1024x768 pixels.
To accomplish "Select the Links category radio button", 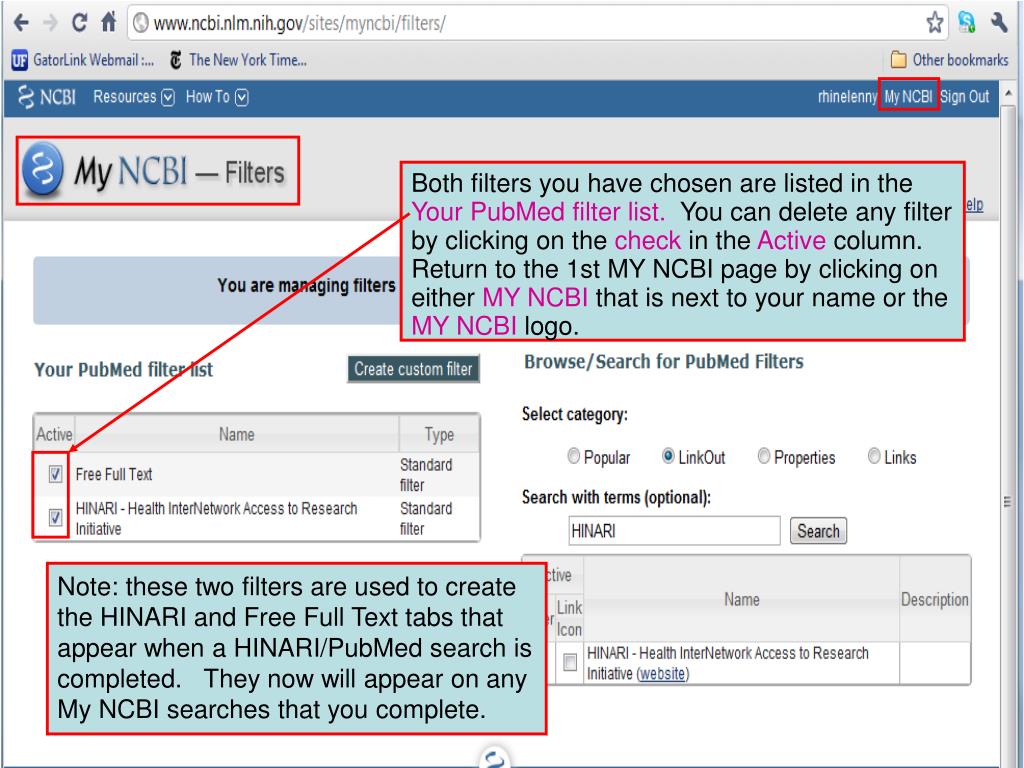I will coord(874,456).
